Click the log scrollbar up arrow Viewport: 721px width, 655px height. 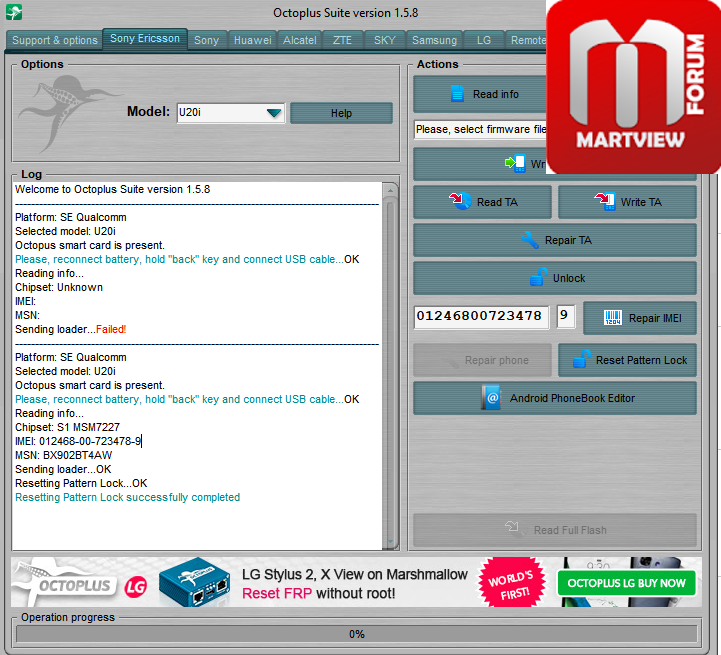(x=390, y=190)
